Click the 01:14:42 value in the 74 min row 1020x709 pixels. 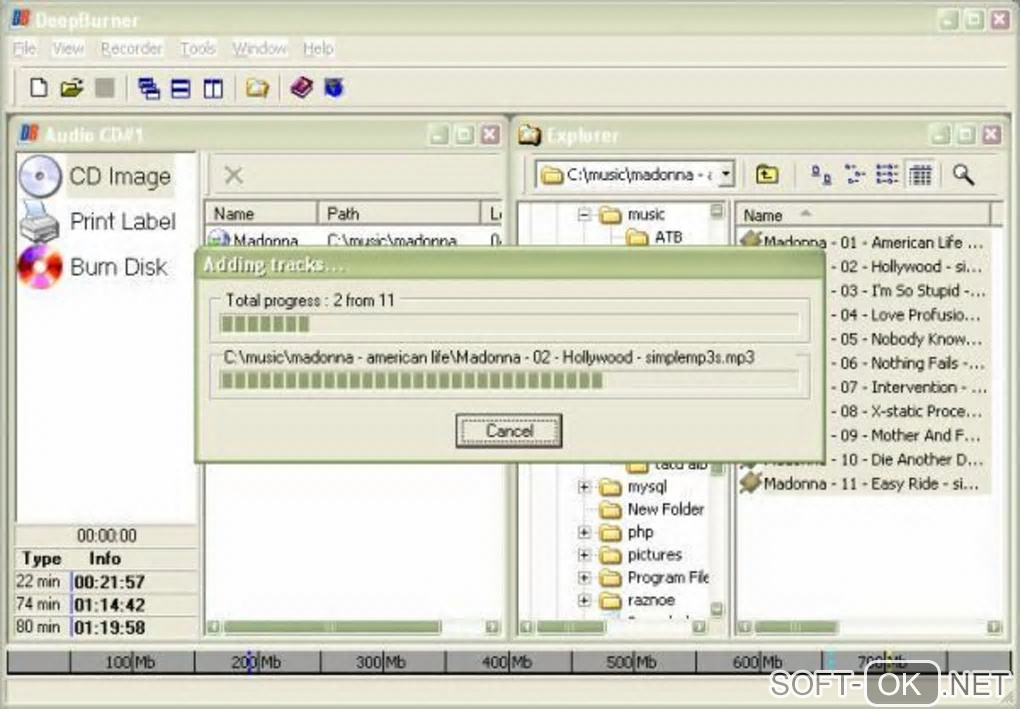(x=109, y=605)
